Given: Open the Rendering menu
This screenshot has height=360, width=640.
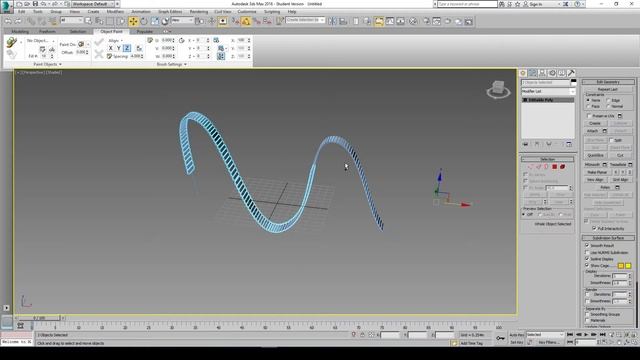Looking at the screenshot, I should [x=198, y=11].
